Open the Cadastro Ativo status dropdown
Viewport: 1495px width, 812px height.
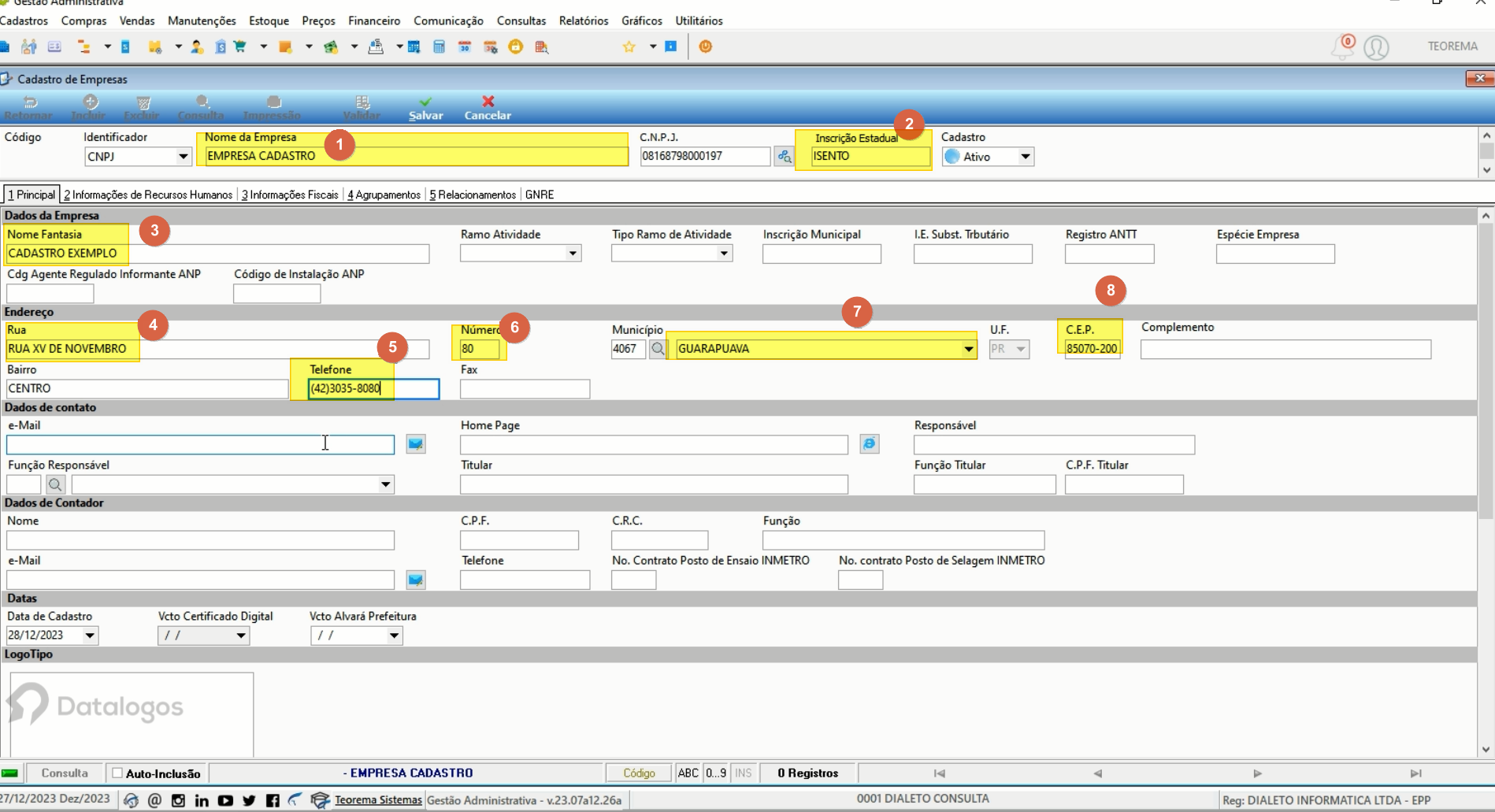(1025, 157)
